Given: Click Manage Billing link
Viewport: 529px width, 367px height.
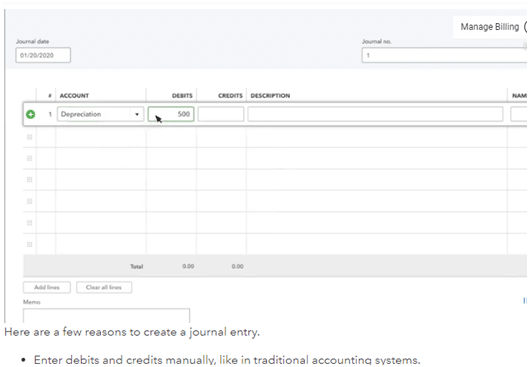Looking at the screenshot, I should pyautogui.click(x=490, y=27).
